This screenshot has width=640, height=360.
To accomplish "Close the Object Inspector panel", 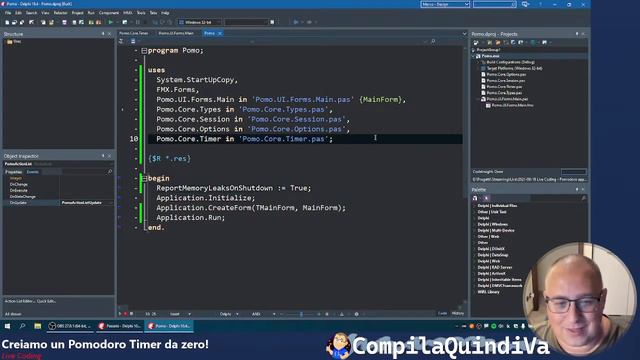I will tap(109, 156).
